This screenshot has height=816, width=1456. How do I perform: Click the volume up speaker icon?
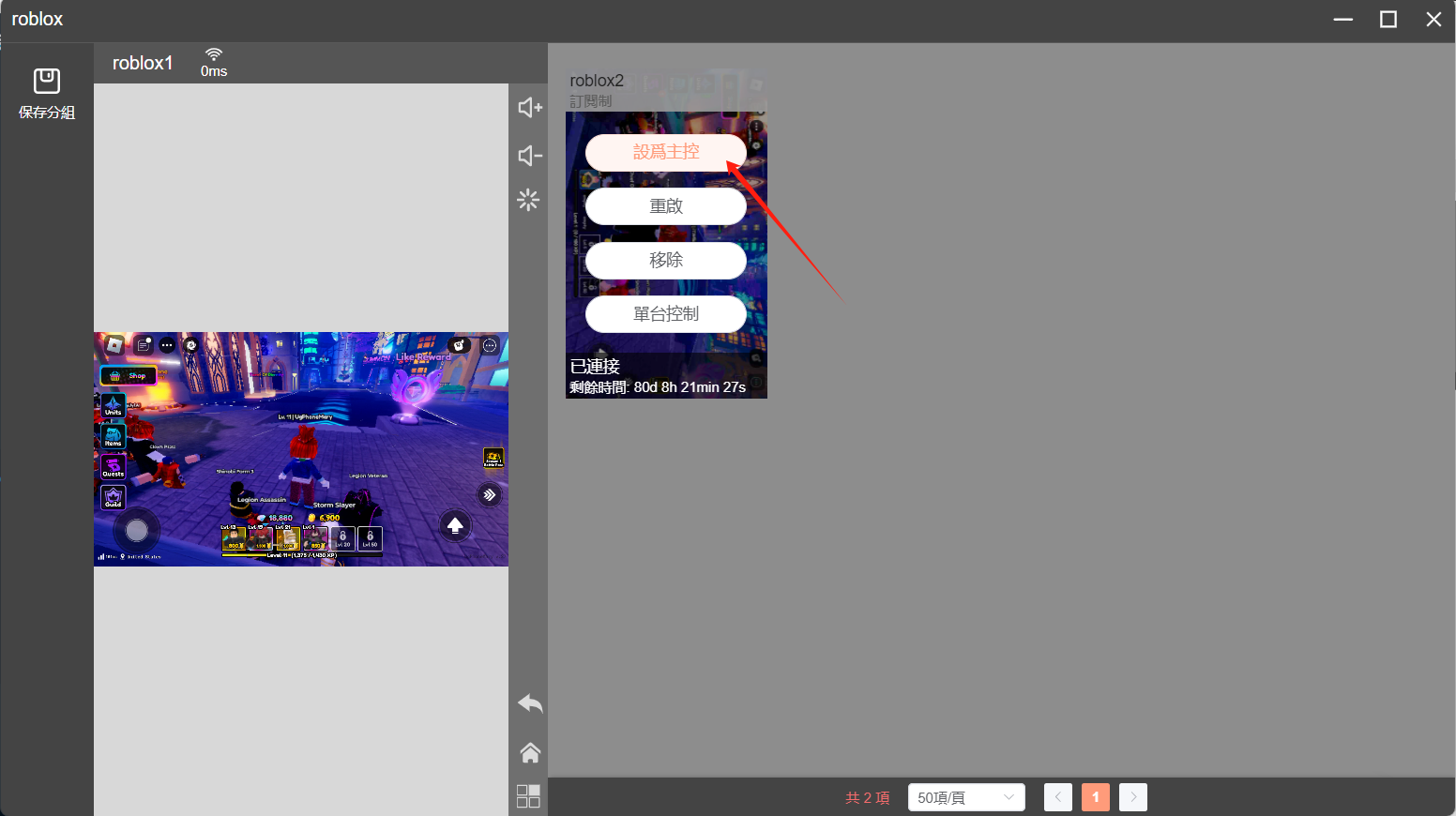pyautogui.click(x=530, y=107)
